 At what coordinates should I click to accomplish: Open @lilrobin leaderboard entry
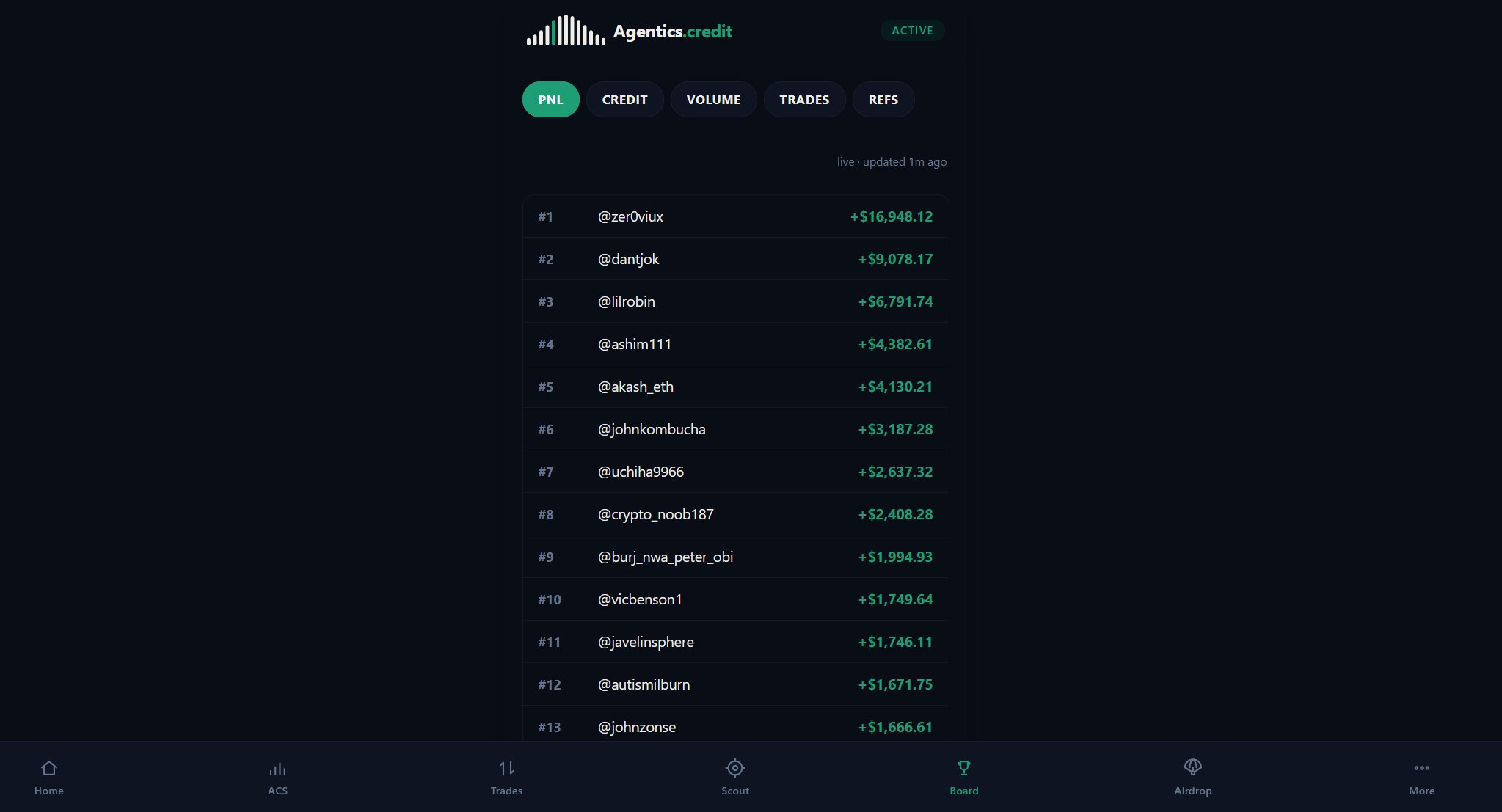click(736, 301)
